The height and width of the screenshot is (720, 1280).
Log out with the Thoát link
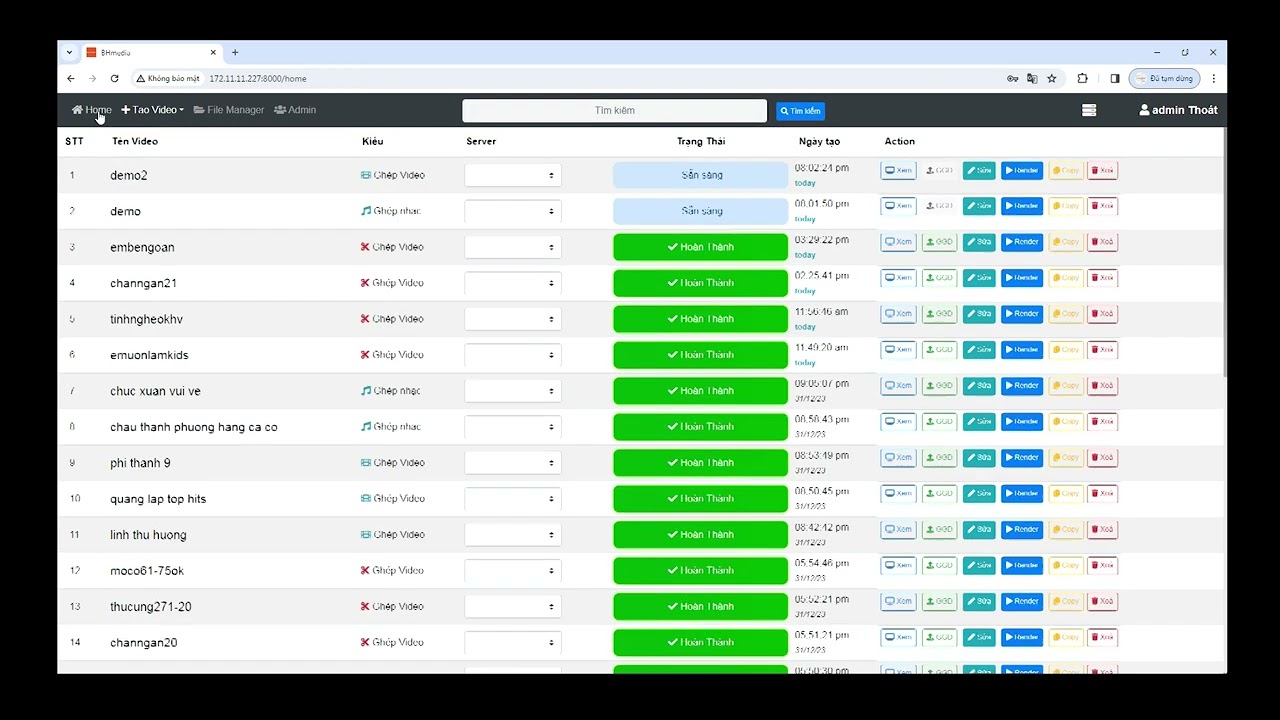tap(1203, 110)
